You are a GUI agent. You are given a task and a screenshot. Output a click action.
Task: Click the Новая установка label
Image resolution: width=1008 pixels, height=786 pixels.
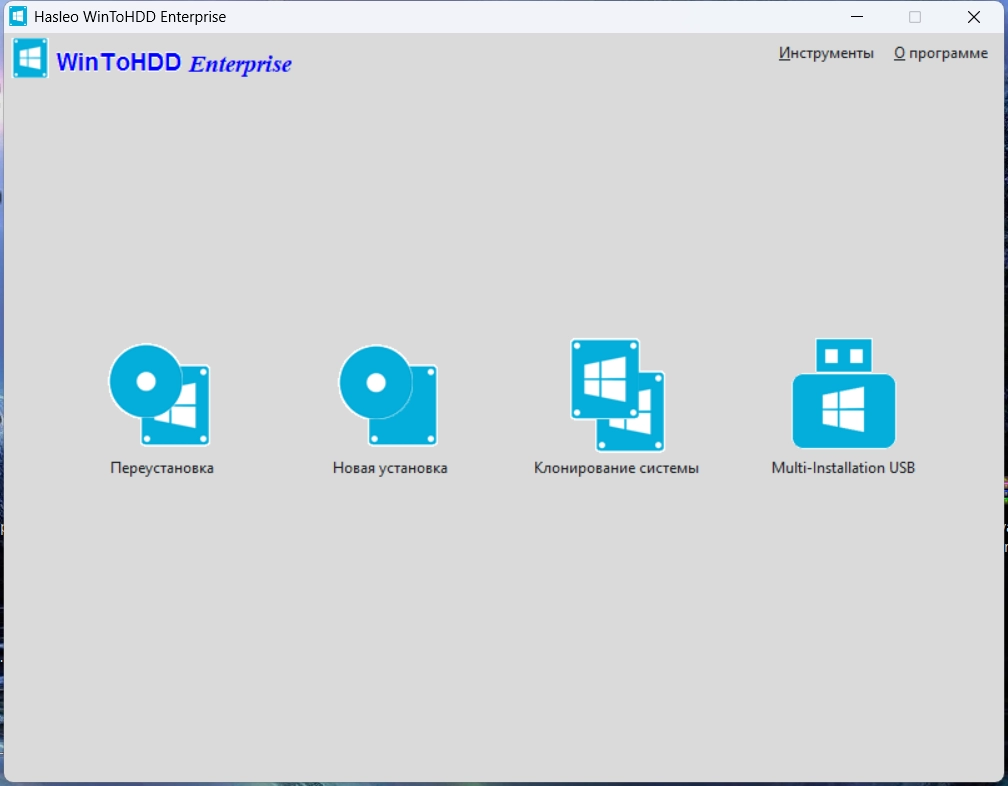click(x=390, y=468)
